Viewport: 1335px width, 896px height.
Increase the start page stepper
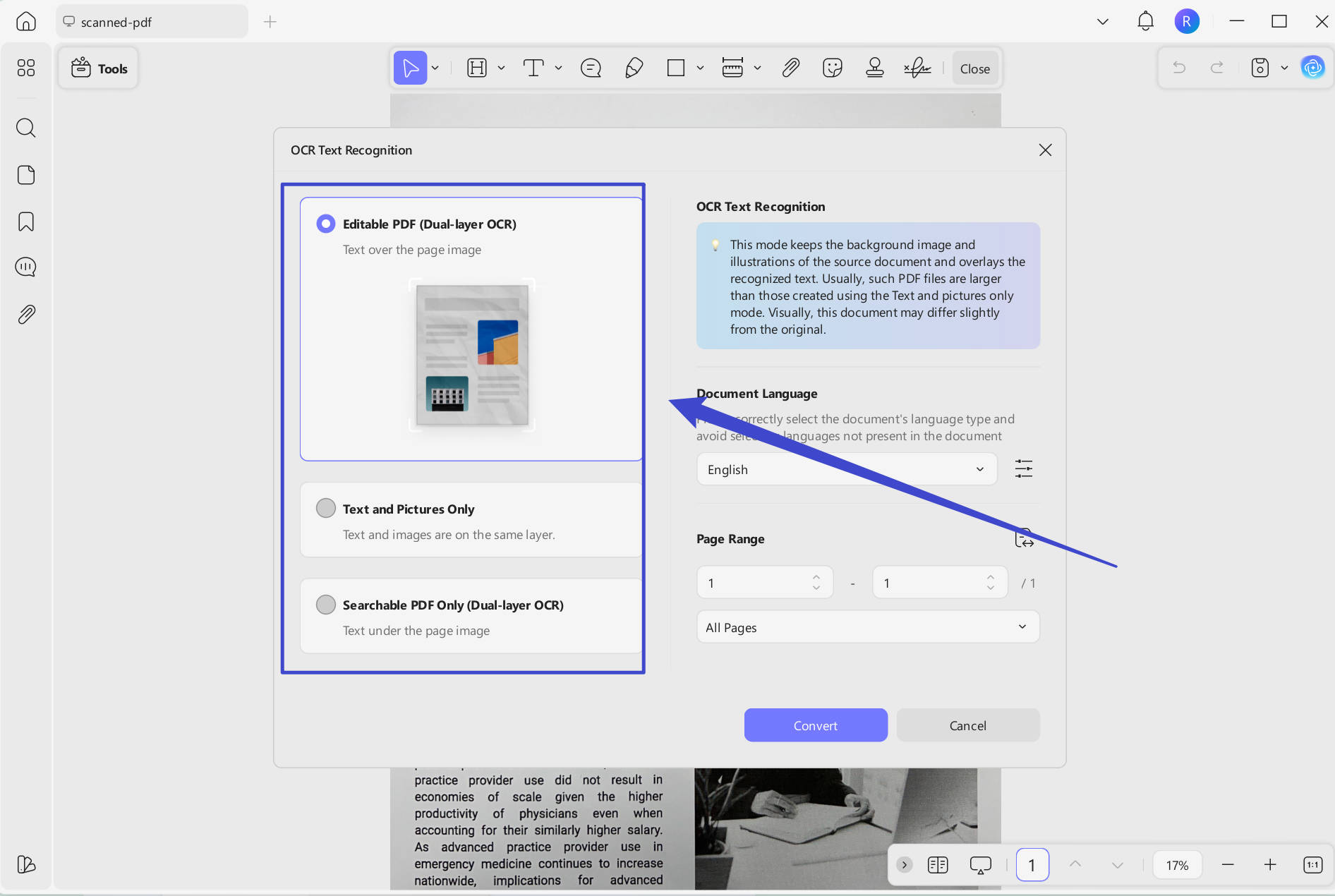pyautogui.click(x=816, y=576)
